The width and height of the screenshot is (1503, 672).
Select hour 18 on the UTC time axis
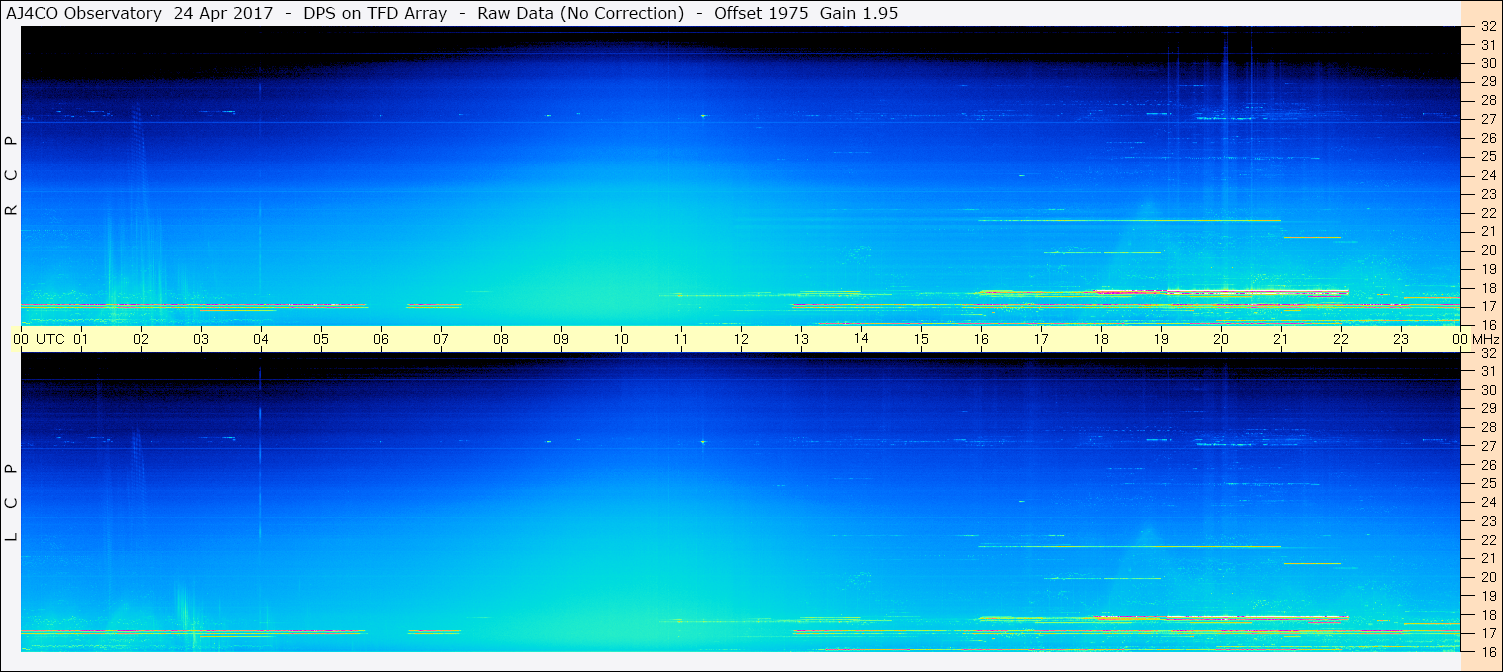point(1101,339)
